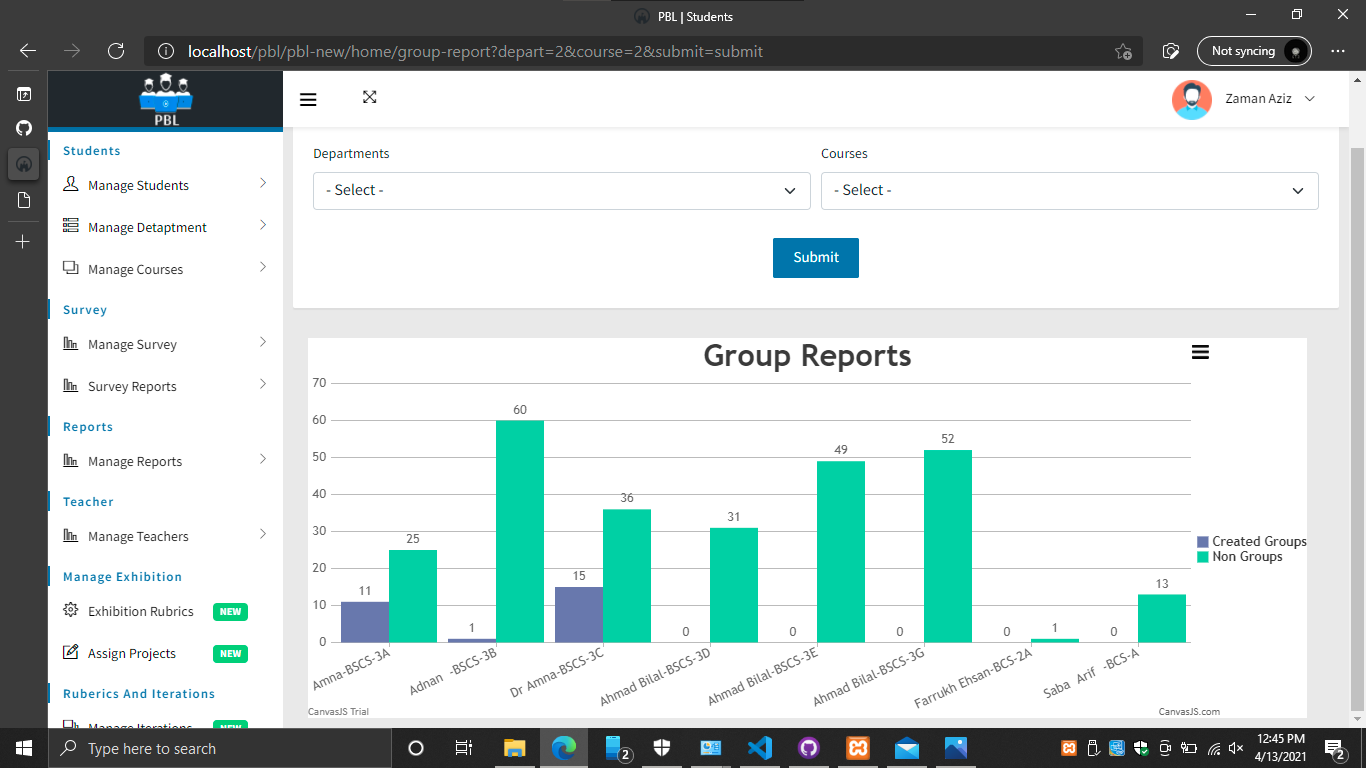This screenshot has width=1366, height=768.
Task: Click the Exhibition Rubrics gear icon
Action: pos(70,611)
